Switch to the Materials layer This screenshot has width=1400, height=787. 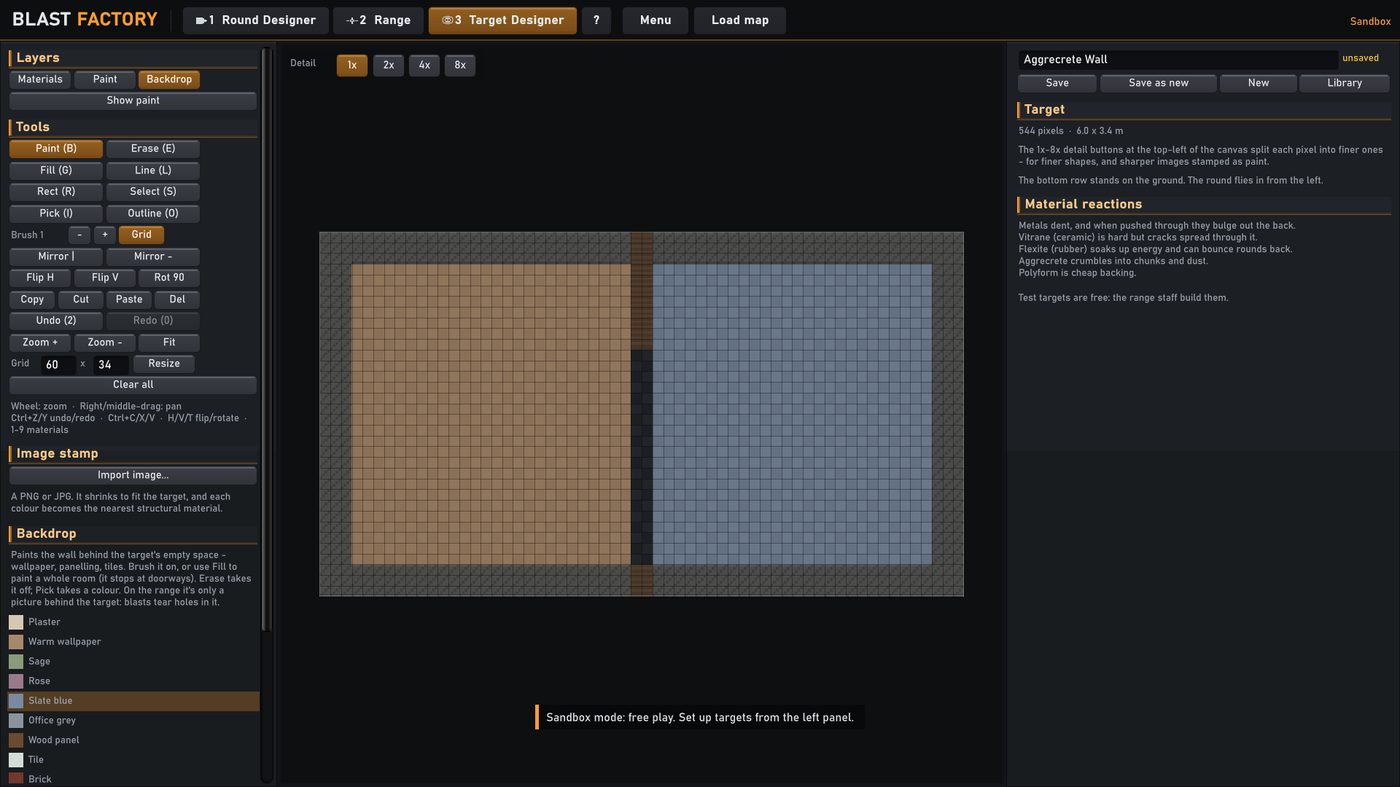tap(40, 79)
